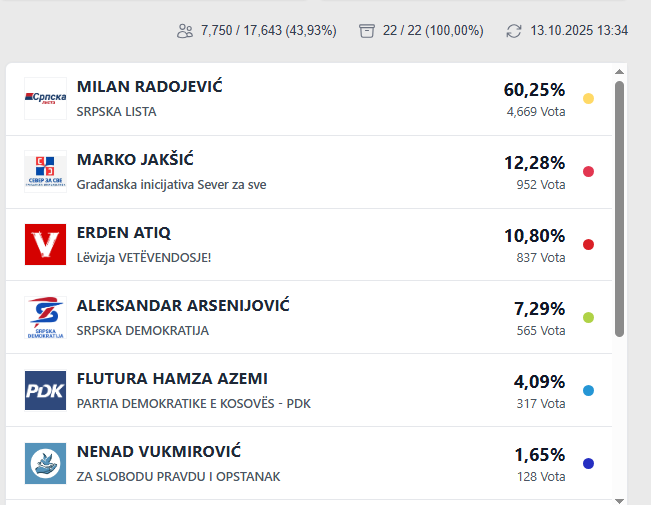
Task: Click the ballot box counted icon
Action: [367, 31]
